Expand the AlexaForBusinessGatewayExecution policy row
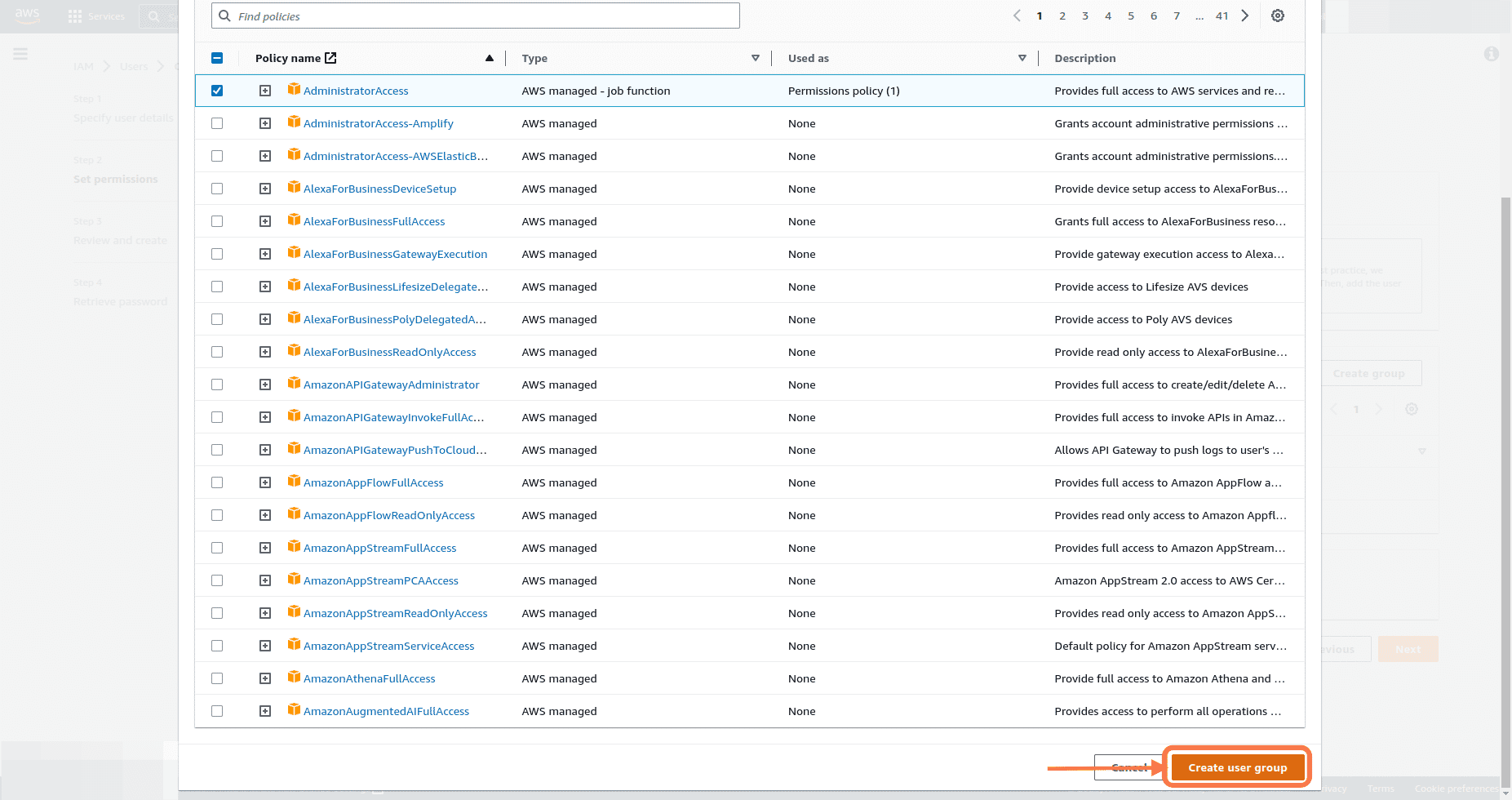 [265, 254]
